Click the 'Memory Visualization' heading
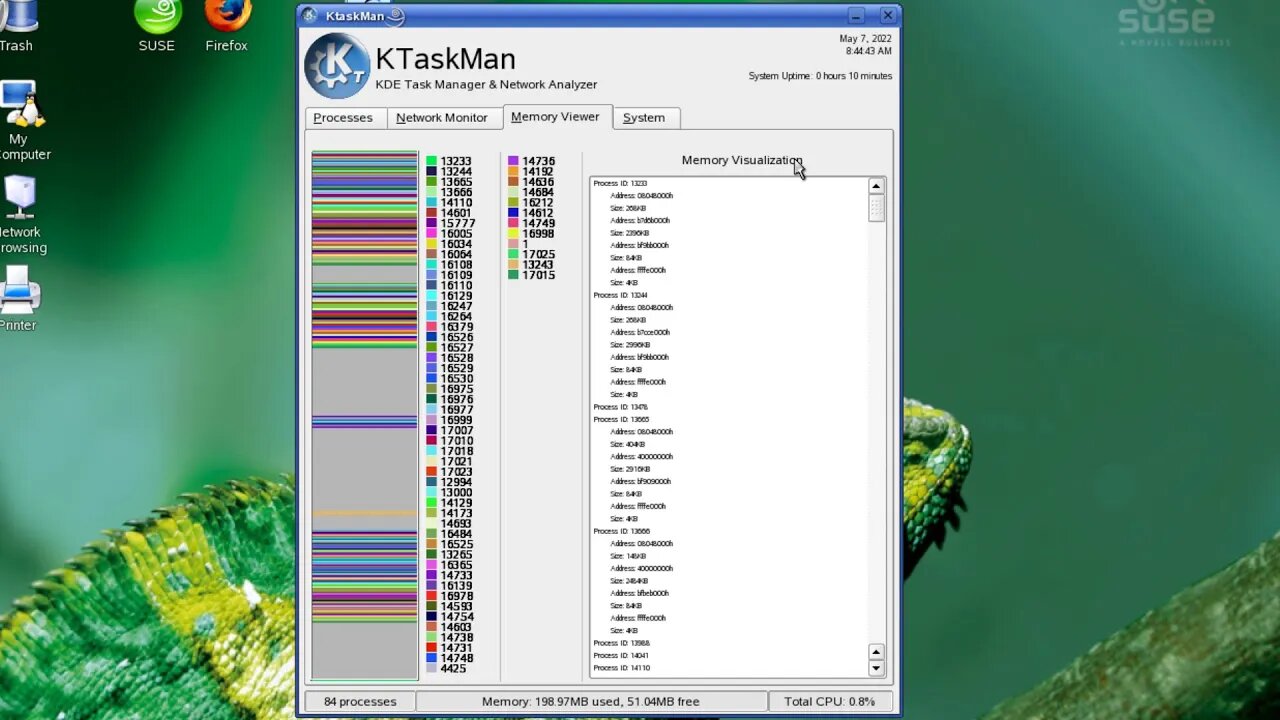Image resolution: width=1280 pixels, height=720 pixels. [742, 160]
